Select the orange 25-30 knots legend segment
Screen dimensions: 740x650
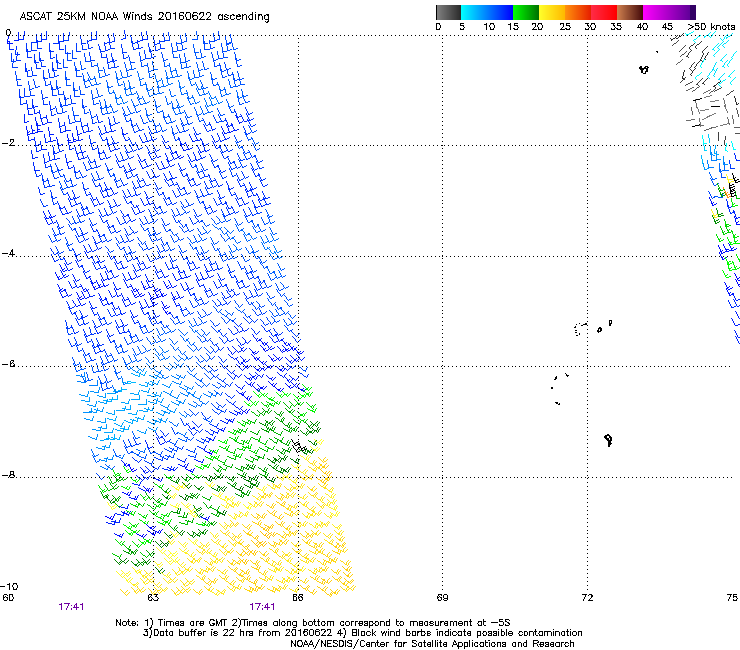[578, 12]
